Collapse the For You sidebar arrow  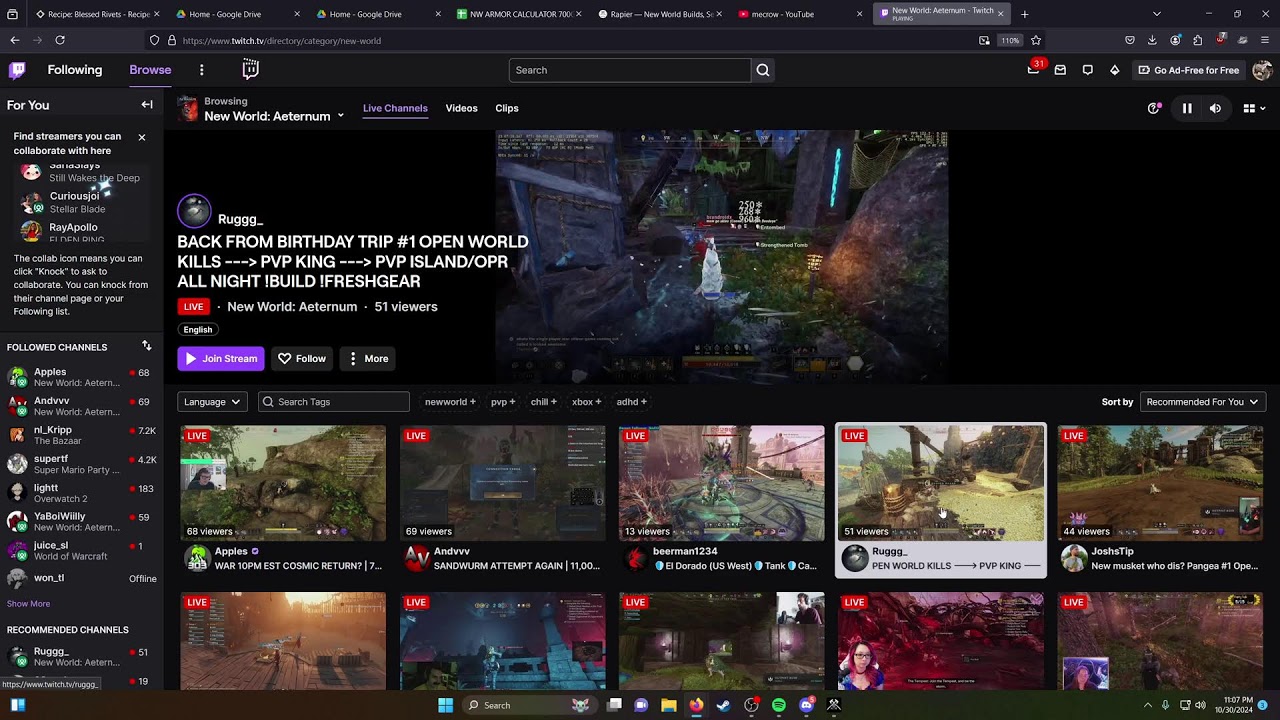click(x=147, y=105)
